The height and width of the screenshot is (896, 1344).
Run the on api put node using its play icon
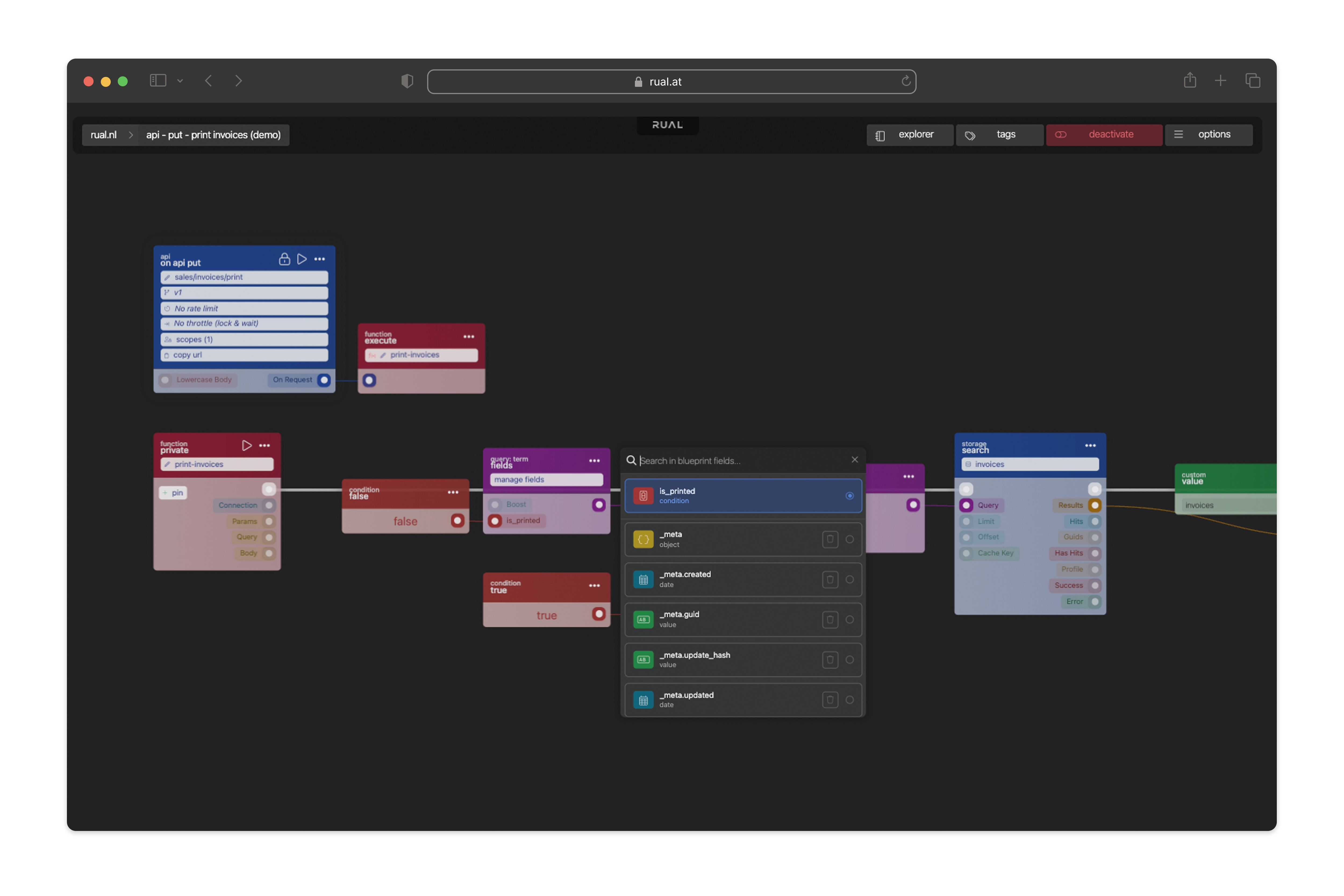coord(302,259)
